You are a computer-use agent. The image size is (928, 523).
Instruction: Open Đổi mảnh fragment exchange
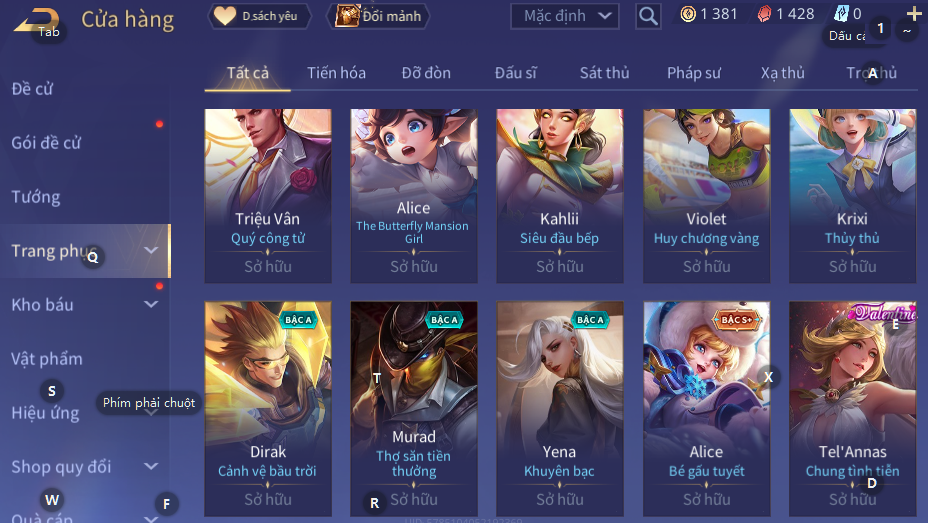tap(378, 16)
